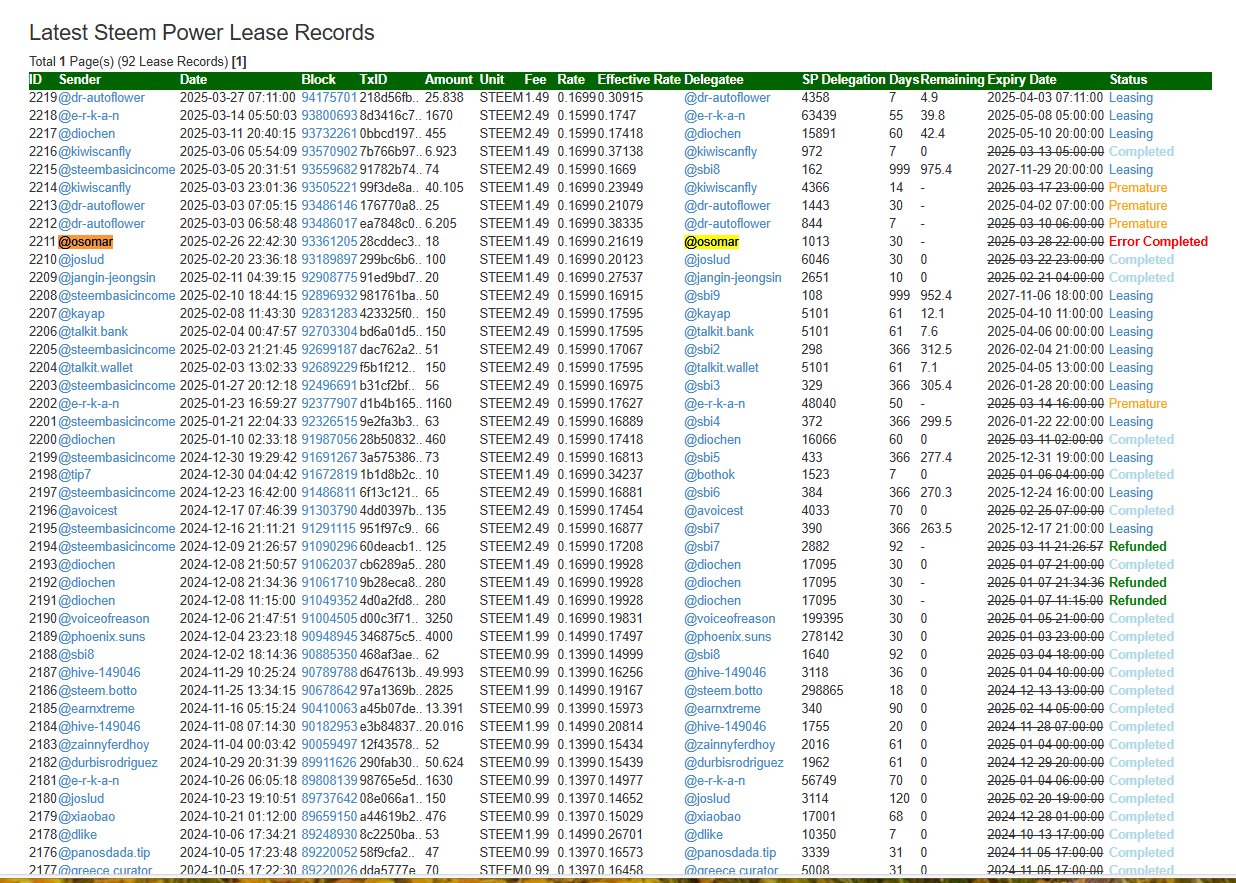The image size is (1236, 883).
Task: Select the 'Effective Rate' column header
Action: (639, 80)
